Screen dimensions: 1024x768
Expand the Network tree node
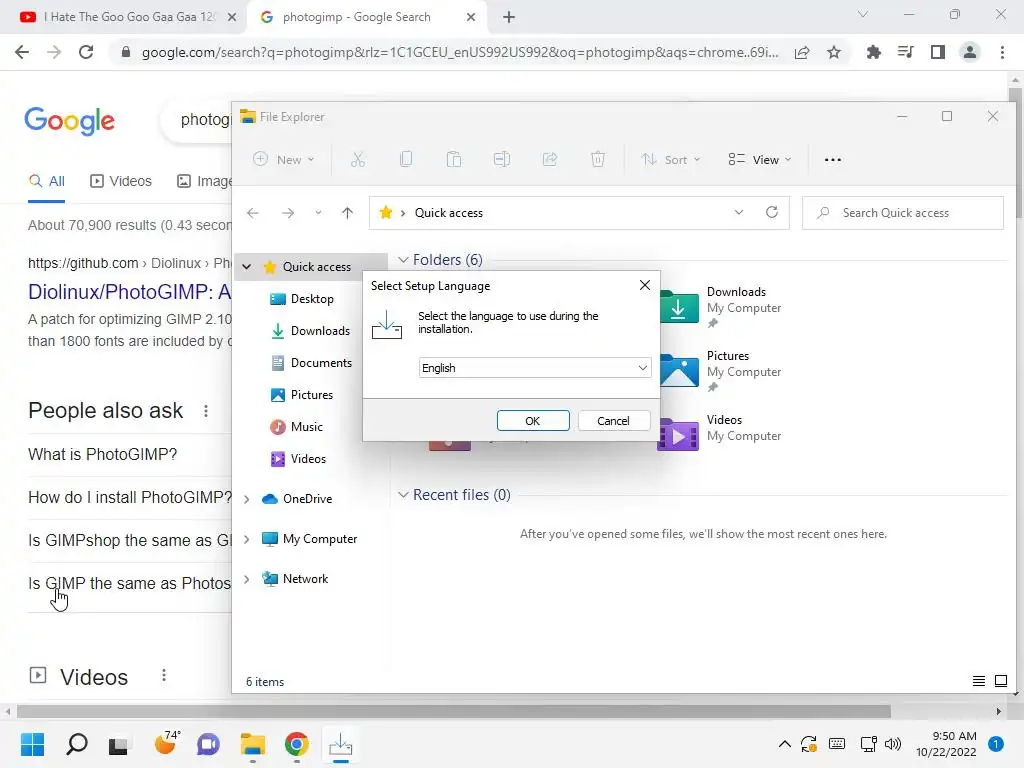click(247, 579)
